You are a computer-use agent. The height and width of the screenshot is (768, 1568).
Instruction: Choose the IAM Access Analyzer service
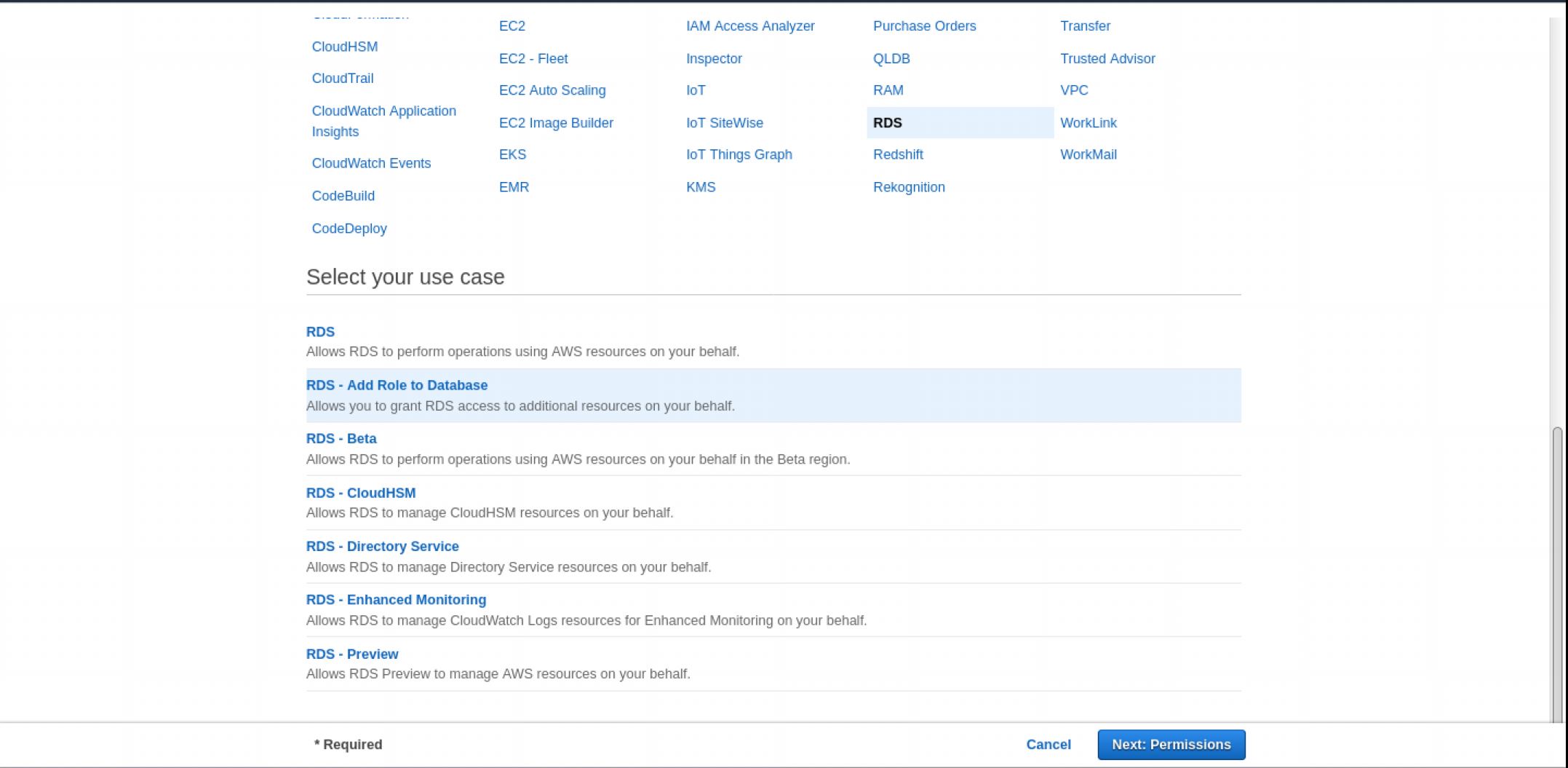click(750, 26)
